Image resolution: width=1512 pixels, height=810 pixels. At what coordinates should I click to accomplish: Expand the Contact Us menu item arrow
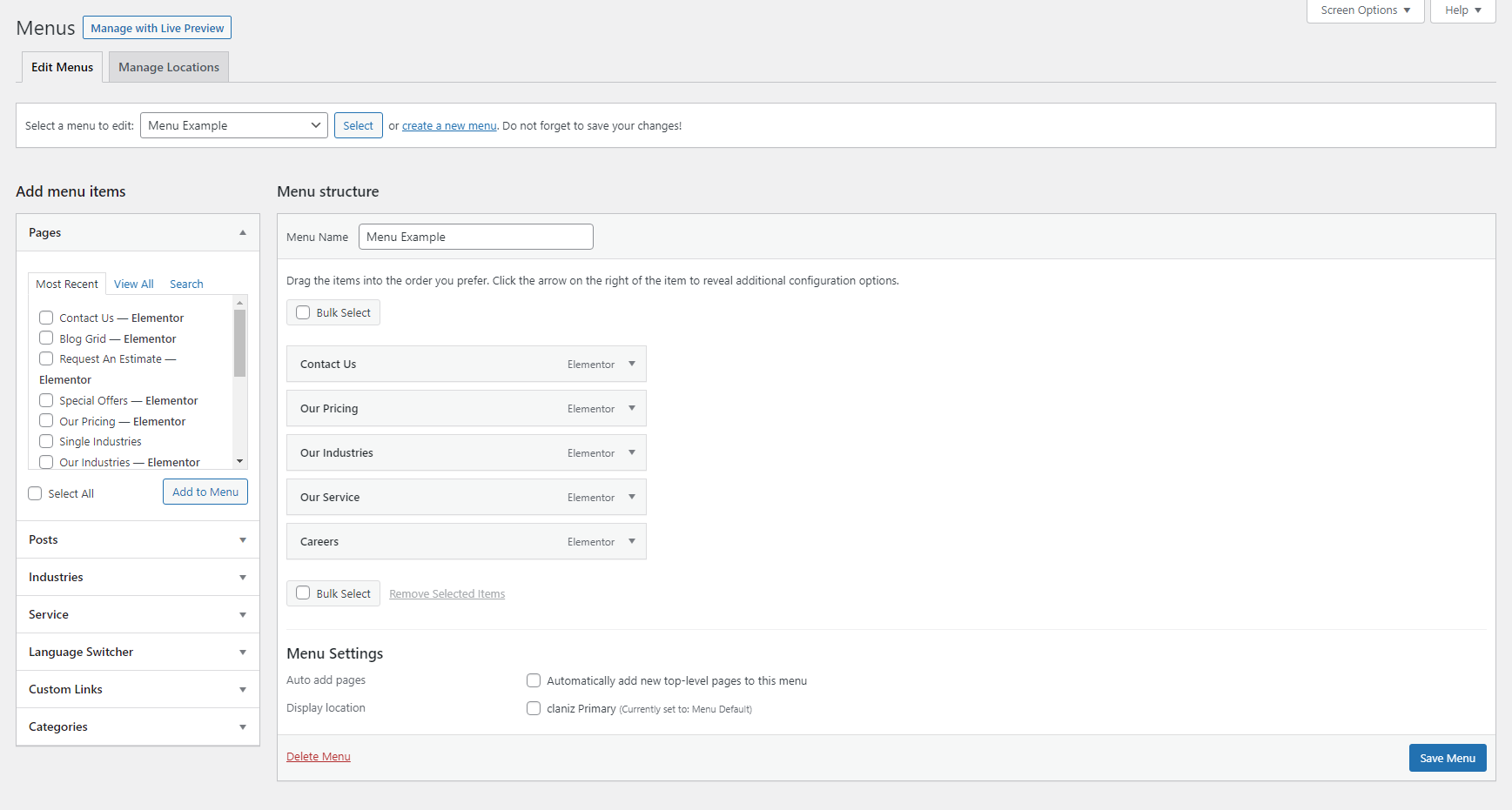click(632, 365)
